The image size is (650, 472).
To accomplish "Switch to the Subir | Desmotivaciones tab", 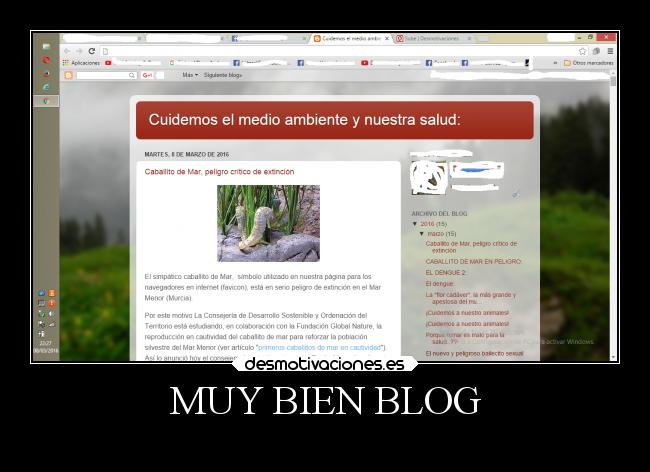I will point(432,39).
